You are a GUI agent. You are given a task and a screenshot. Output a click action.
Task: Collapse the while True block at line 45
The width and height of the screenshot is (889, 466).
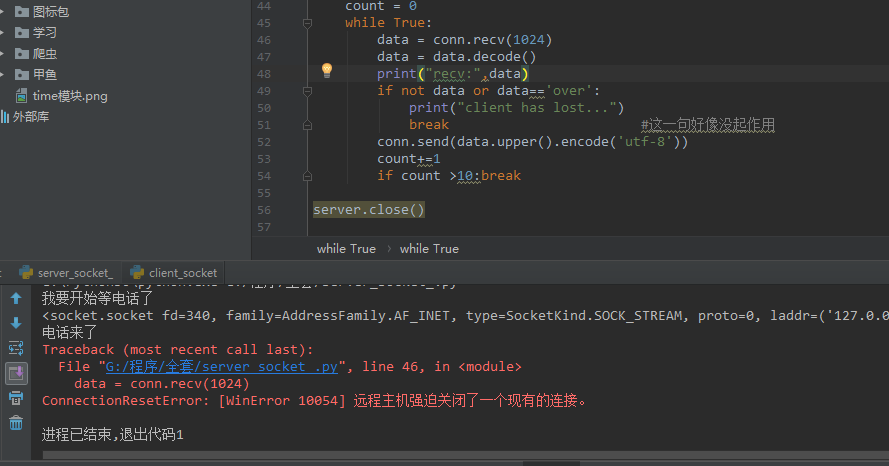click(305, 22)
